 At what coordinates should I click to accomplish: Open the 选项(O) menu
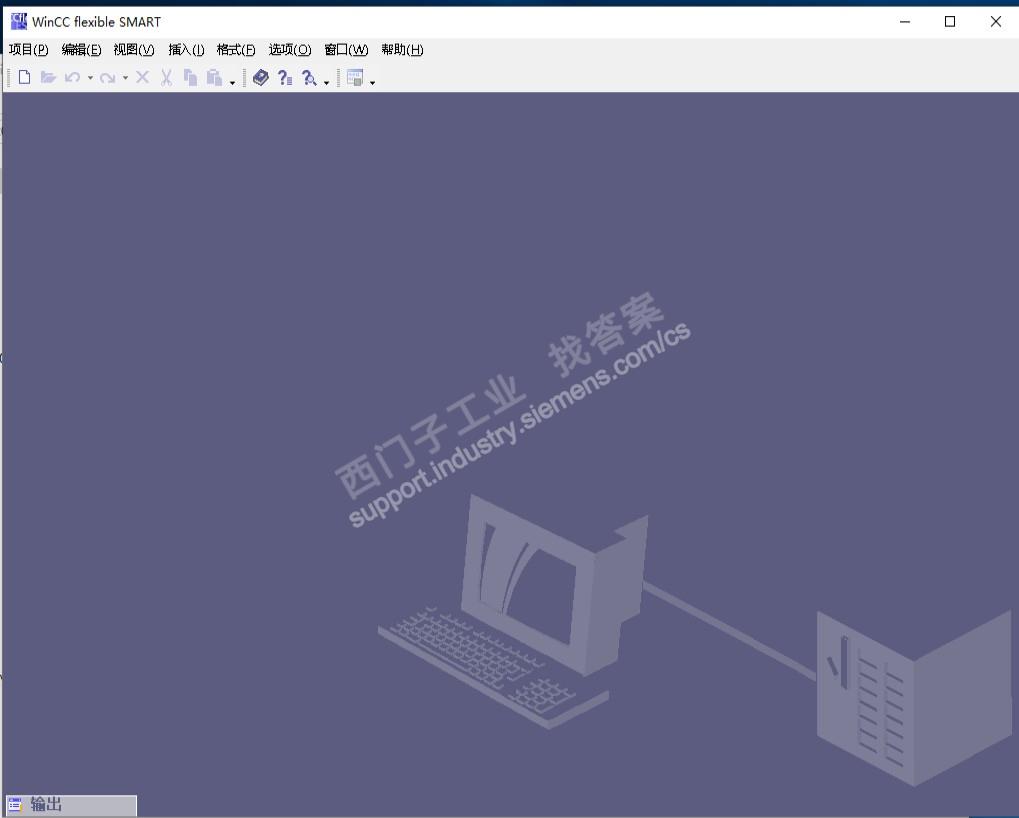[x=290, y=49]
